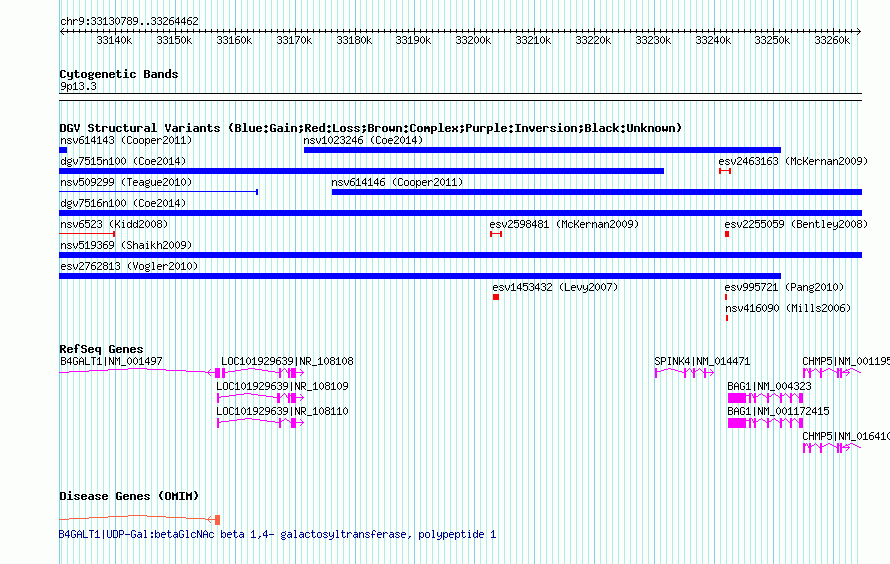890x564 pixels.
Task: Click the nsv614143 (Cooper2011) variant label
Action: click(x=126, y=140)
